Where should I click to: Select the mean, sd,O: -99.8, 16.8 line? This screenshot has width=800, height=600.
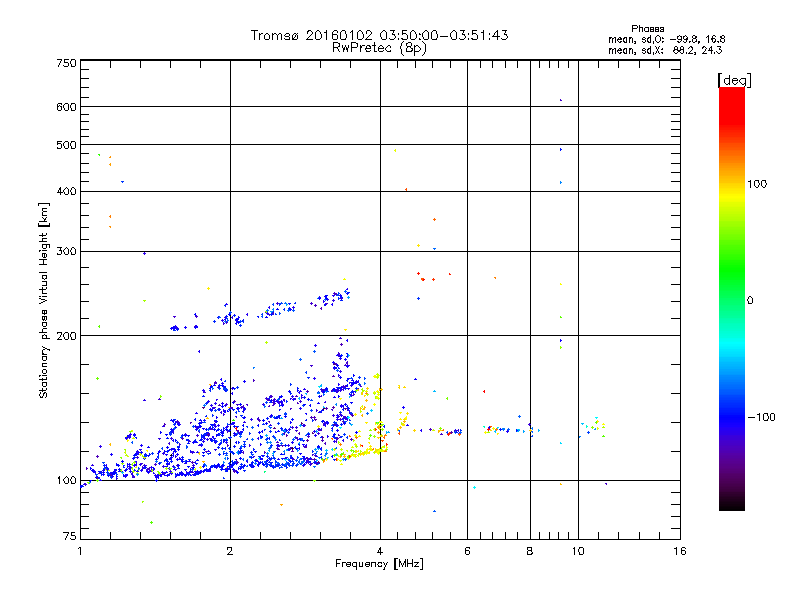click(x=666, y=39)
